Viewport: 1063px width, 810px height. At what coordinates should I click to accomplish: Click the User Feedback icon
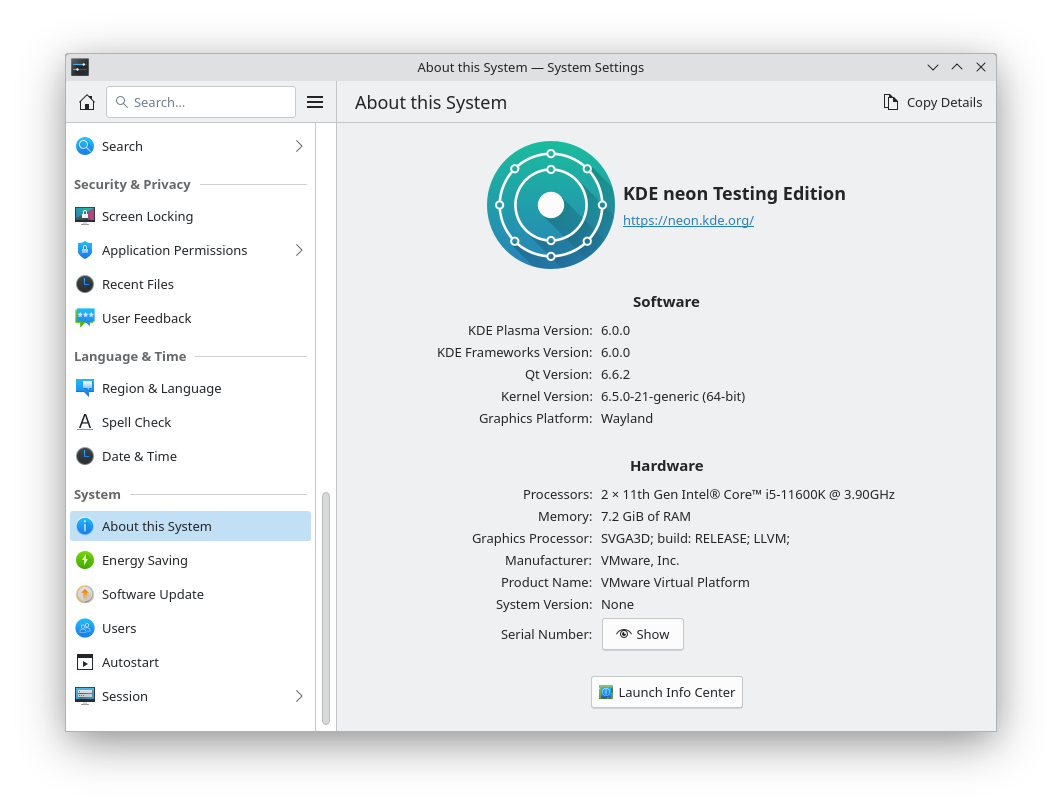pos(85,318)
